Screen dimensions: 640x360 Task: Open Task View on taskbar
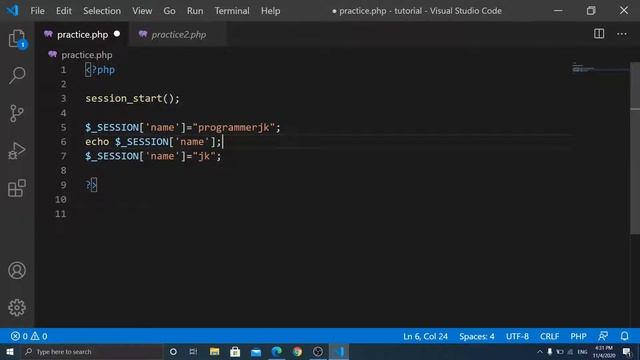pos(193,351)
